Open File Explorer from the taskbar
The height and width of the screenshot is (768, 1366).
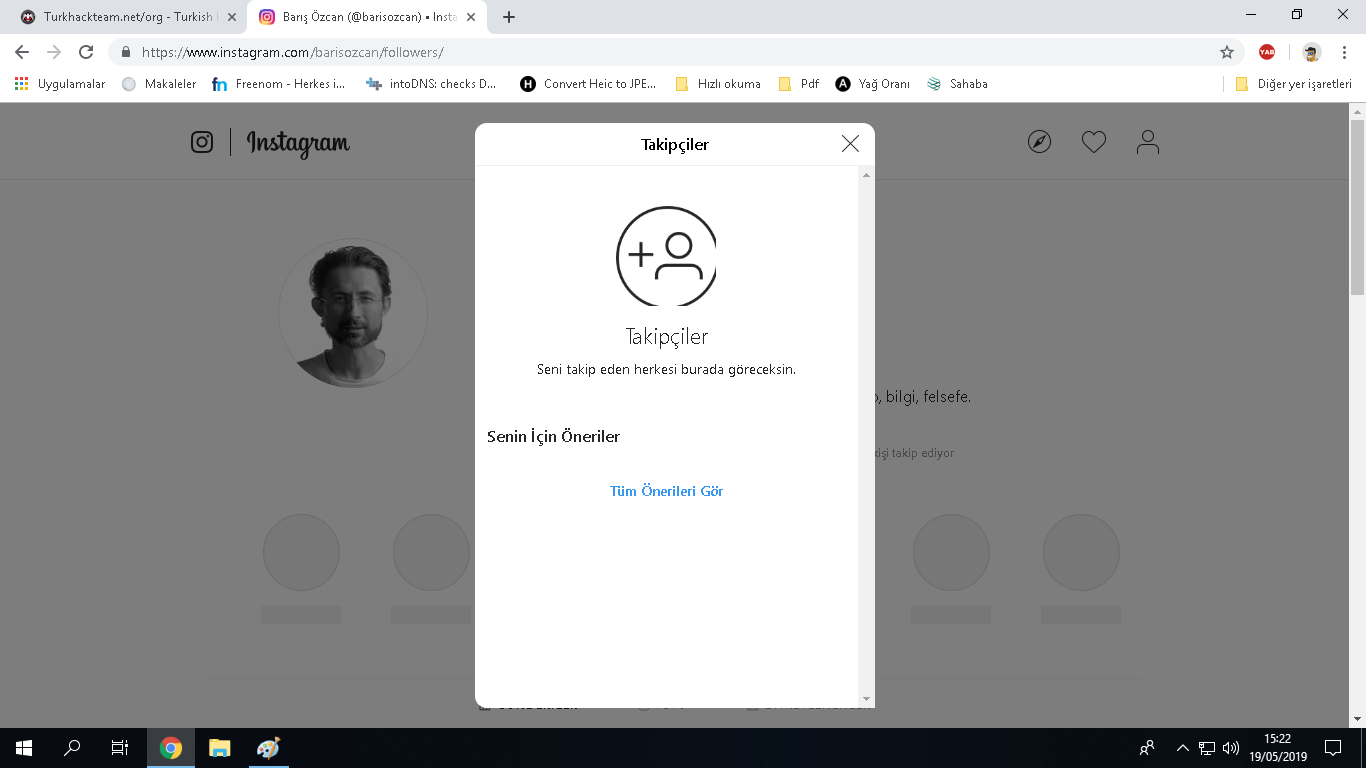click(x=219, y=748)
